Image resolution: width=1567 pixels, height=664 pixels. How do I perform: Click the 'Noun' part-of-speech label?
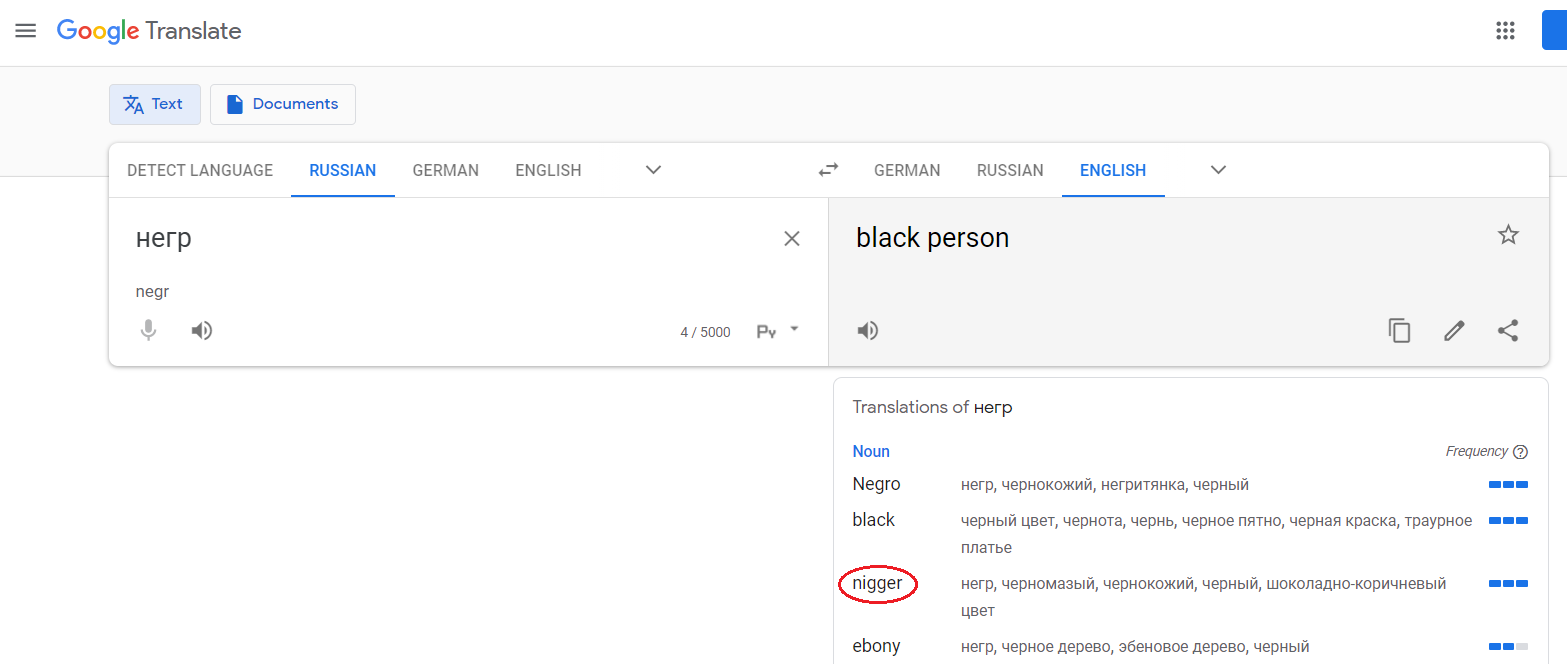pos(871,451)
